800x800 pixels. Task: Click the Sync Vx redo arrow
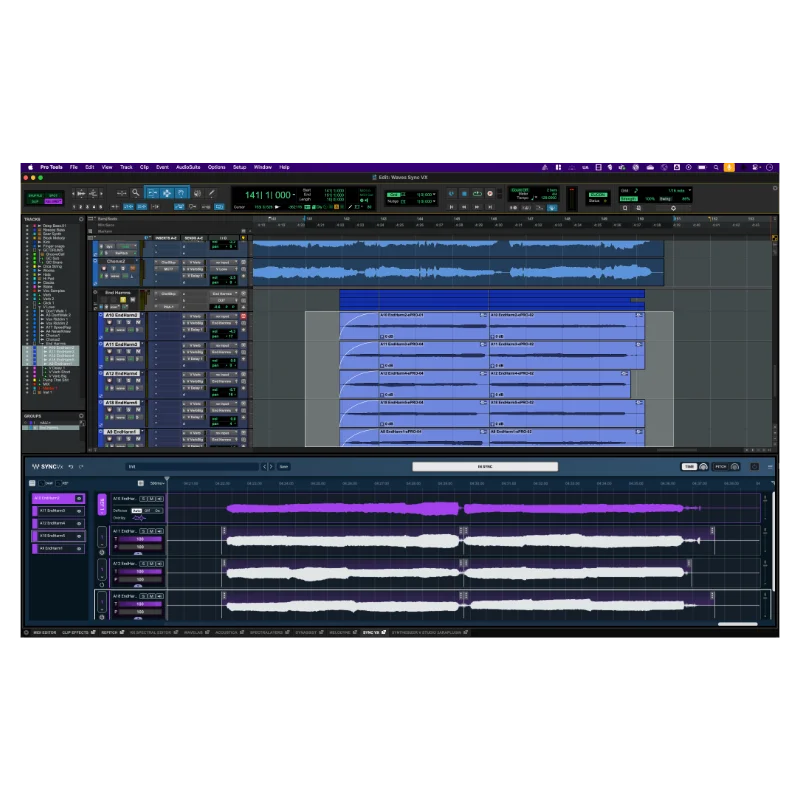click(x=81, y=466)
